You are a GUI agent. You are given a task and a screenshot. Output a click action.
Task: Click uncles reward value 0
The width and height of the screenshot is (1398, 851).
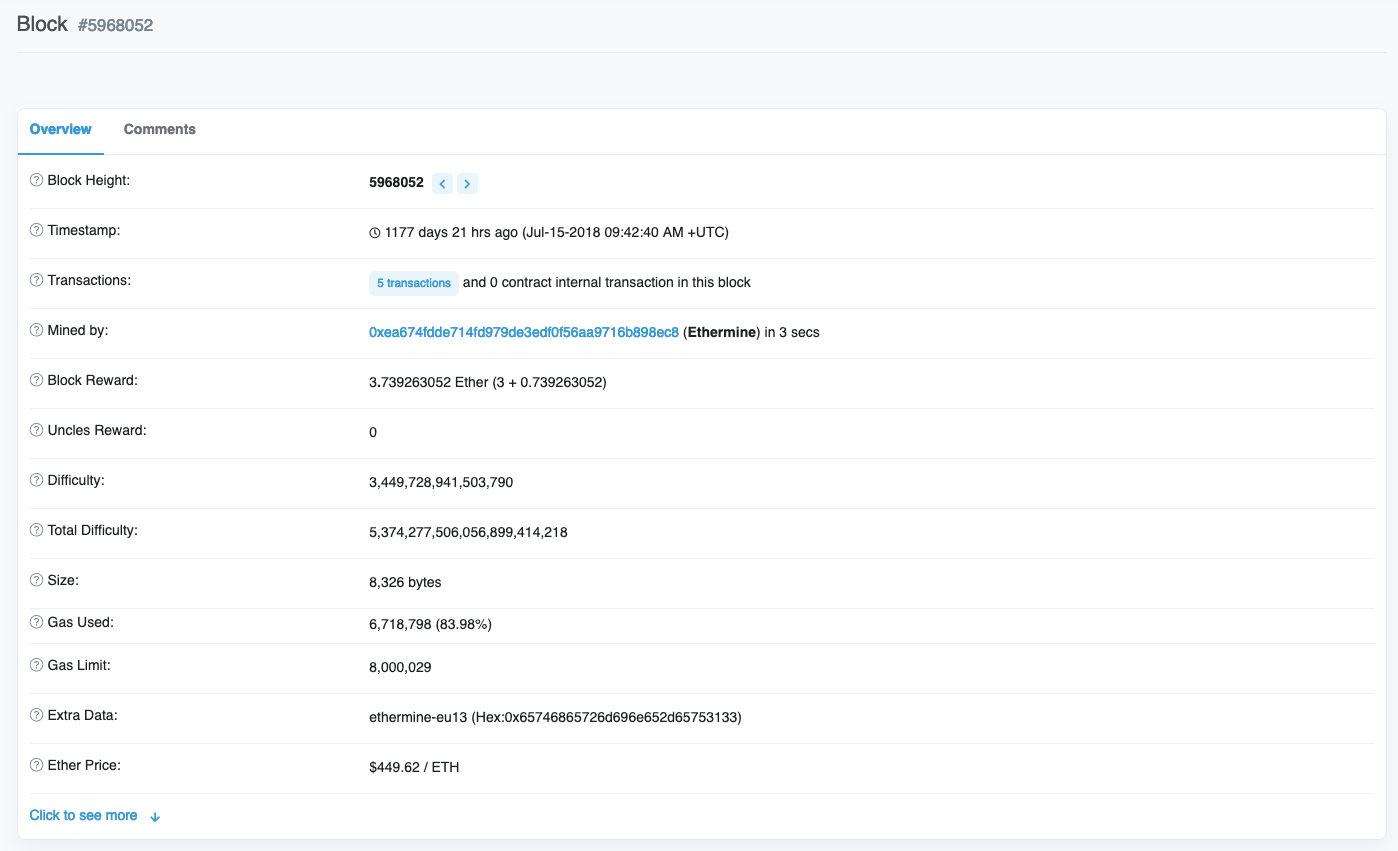tap(373, 432)
